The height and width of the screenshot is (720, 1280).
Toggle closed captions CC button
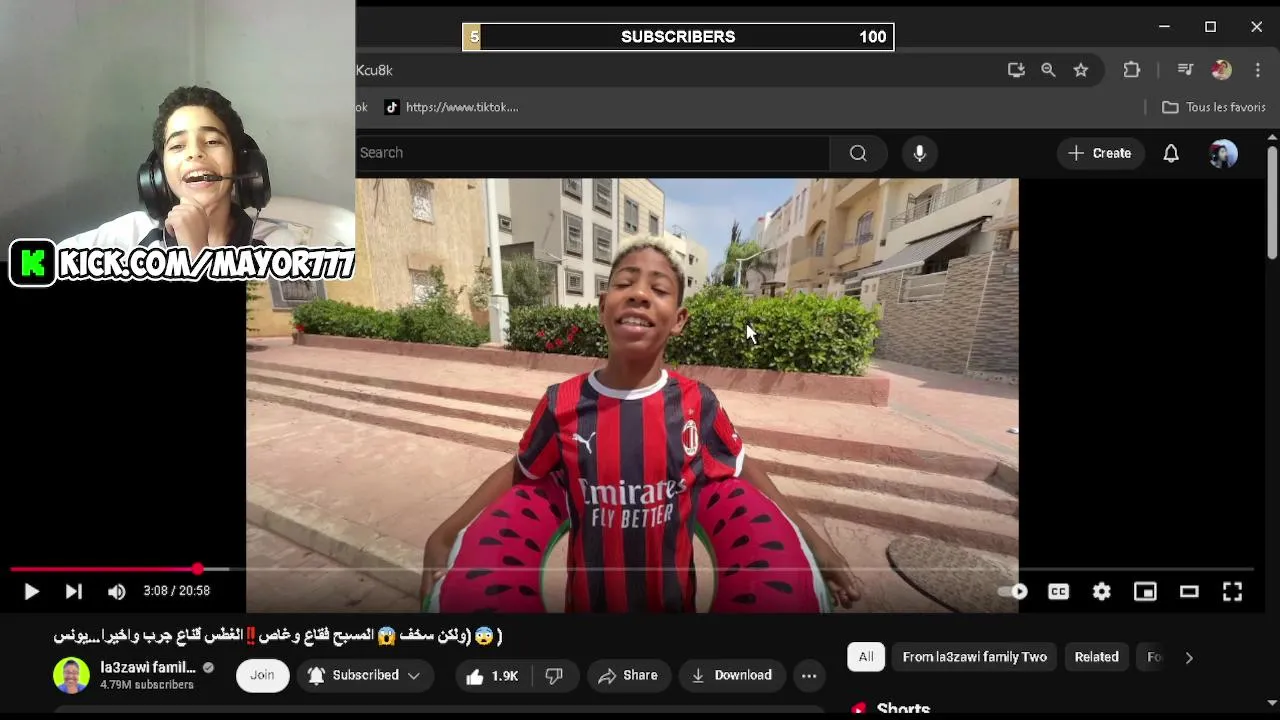pyautogui.click(x=1058, y=592)
